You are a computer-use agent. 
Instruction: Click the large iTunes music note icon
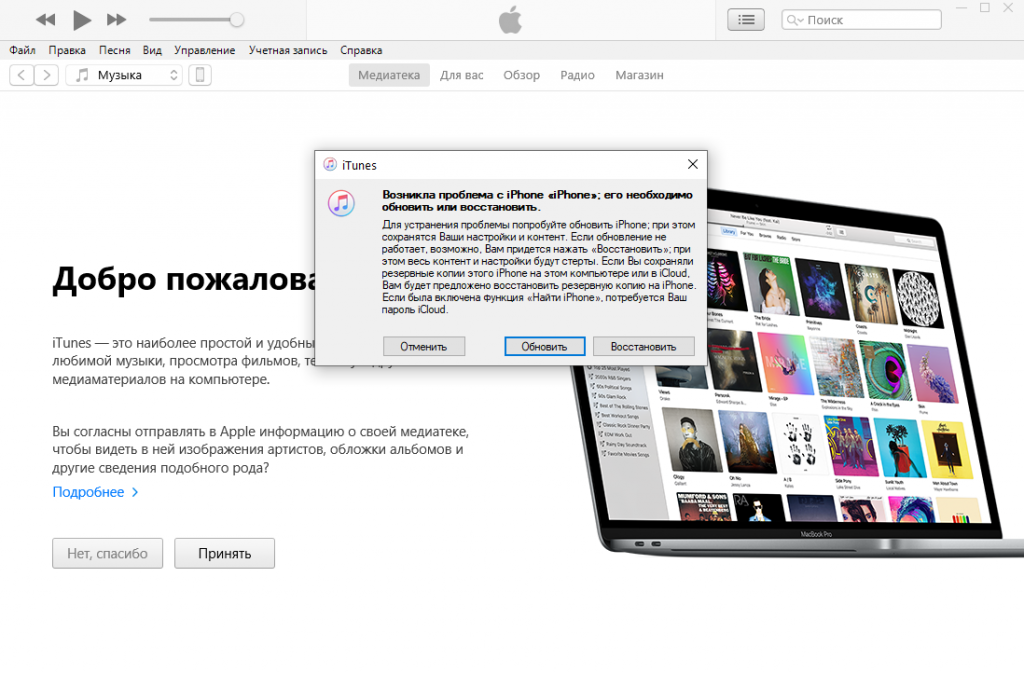pos(341,204)
